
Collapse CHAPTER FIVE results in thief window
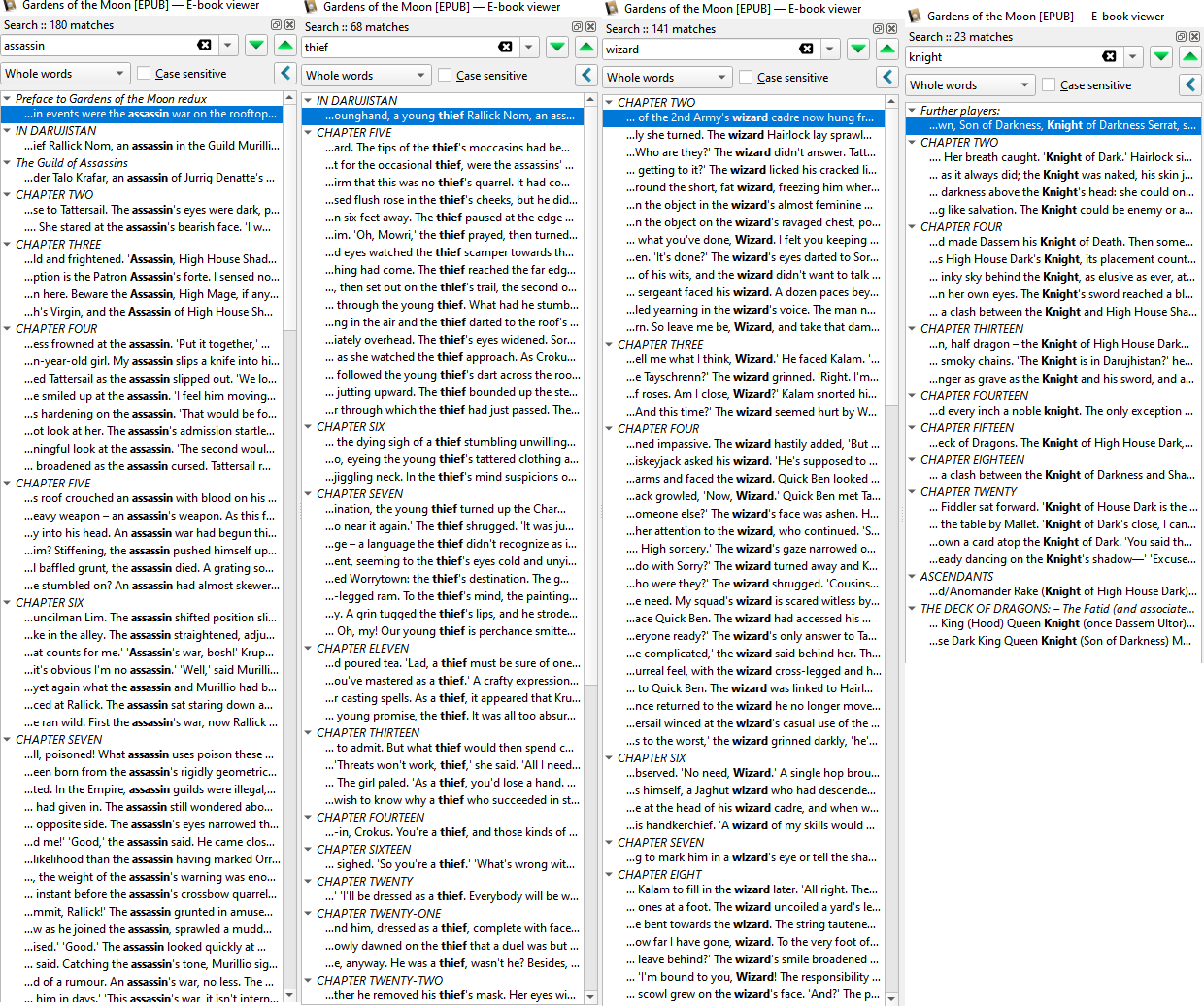(x=308, y=133)
